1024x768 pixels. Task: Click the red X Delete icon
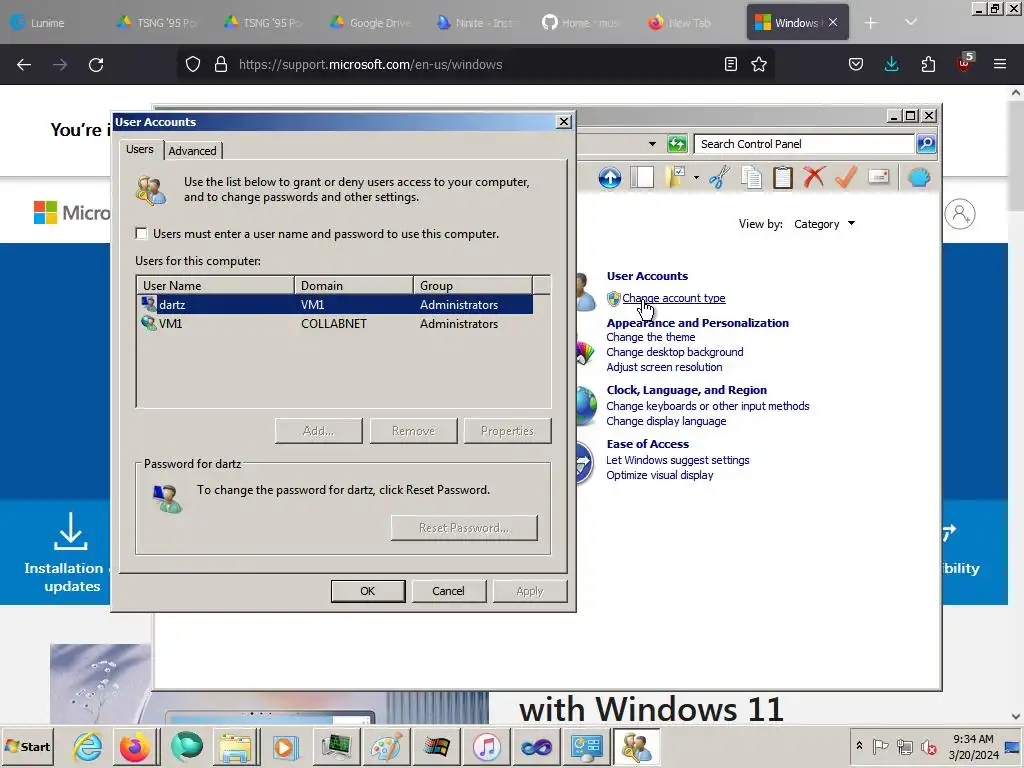pos(814,177)
